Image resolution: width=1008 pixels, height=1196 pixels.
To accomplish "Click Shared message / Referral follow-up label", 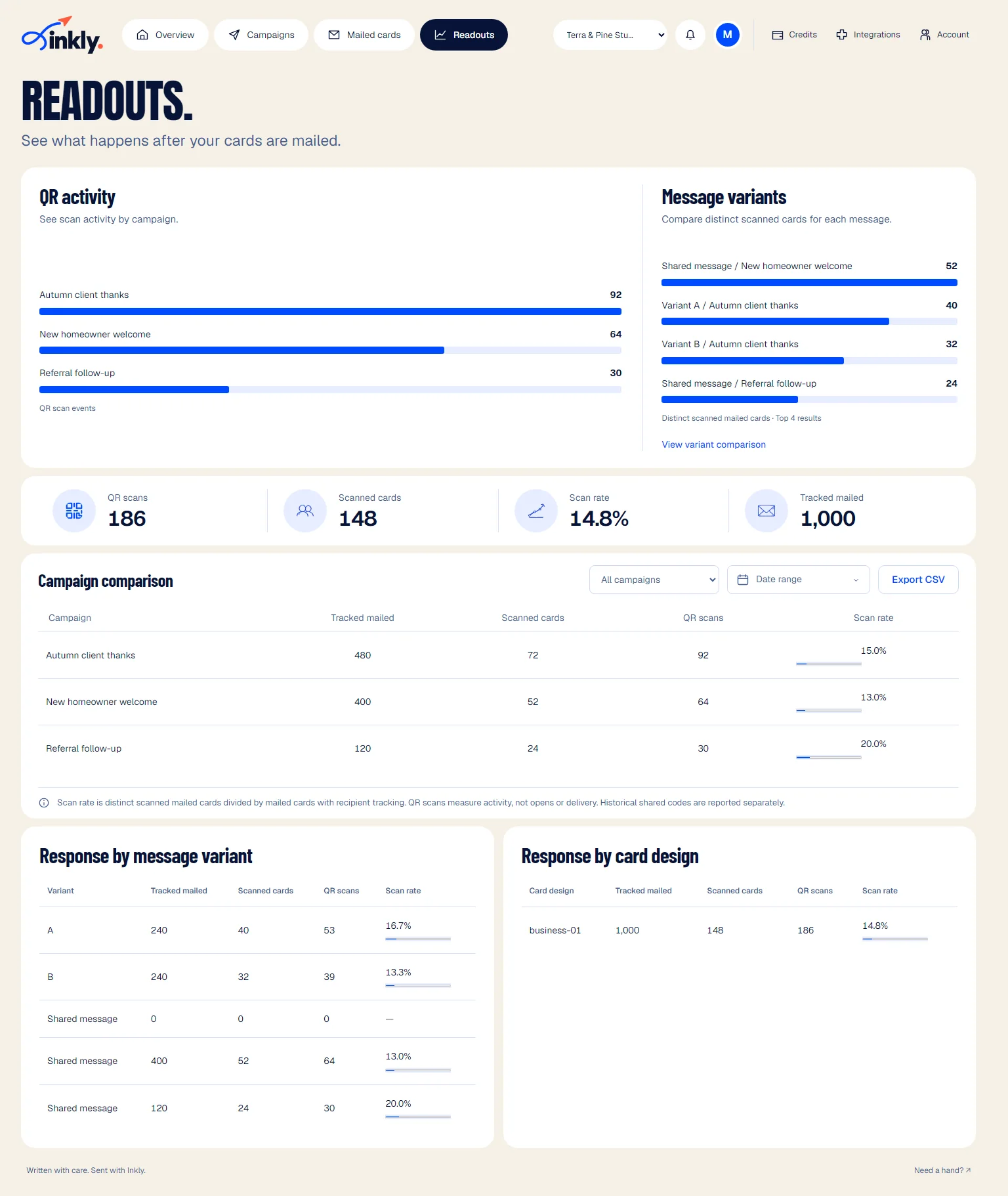I will tap(739, 383).
